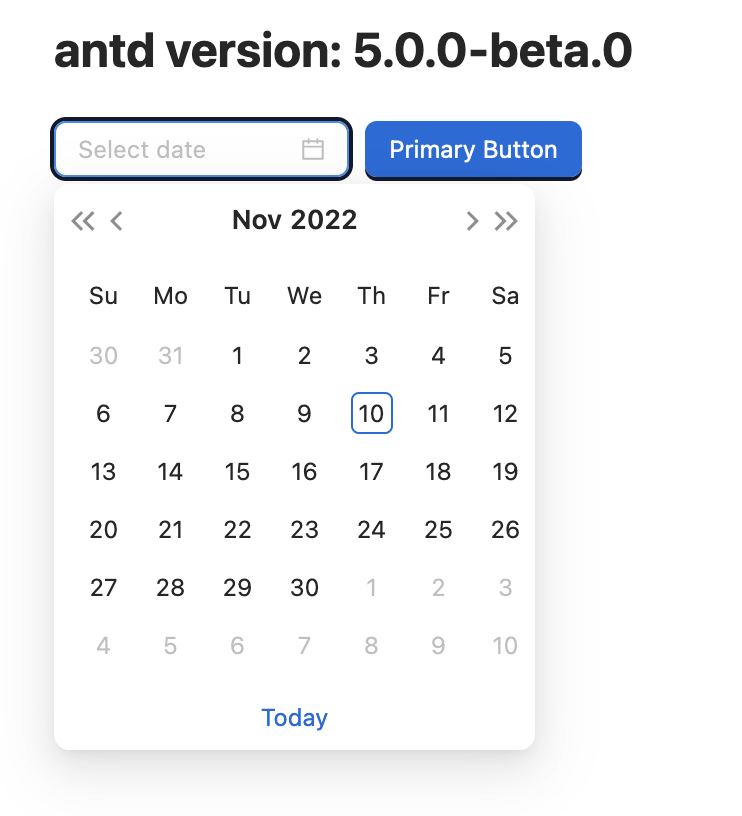
Task: Select Today at the calendar bottom
Action: [294, 717]
